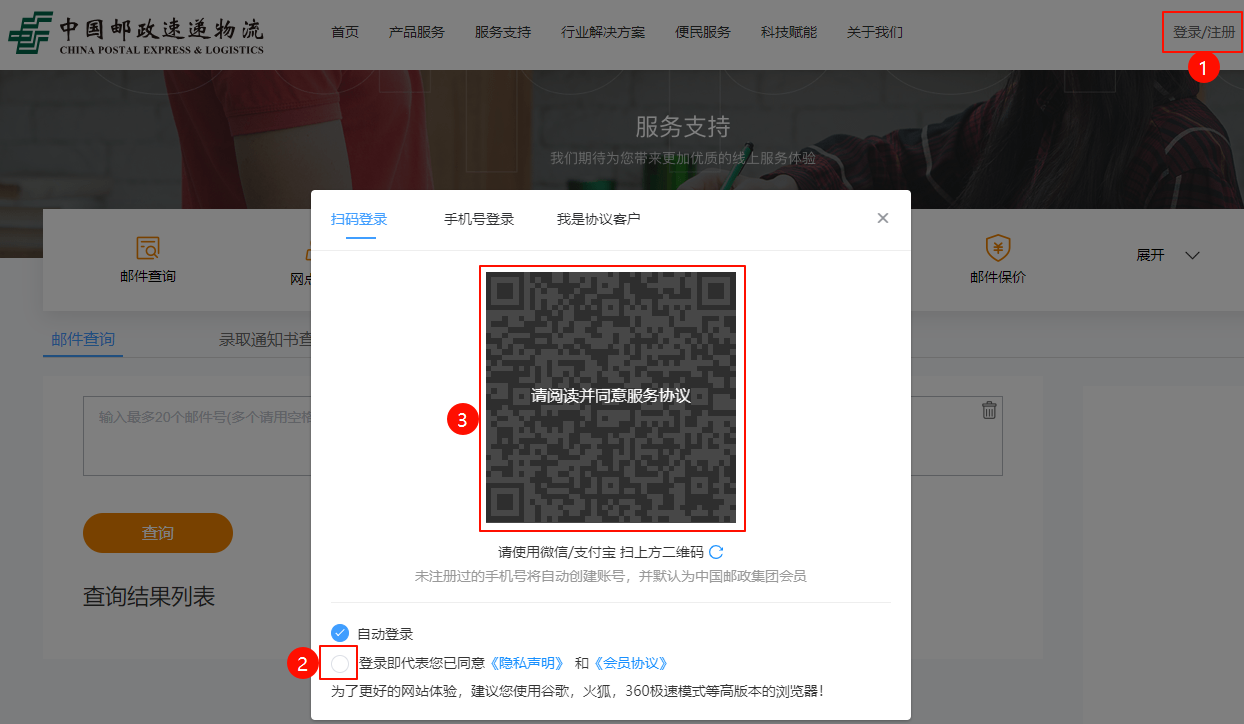Uncheck the 自动登录 checkbox
The height and width of the screenshot is (724, 1244).
[x=340, y=633]
